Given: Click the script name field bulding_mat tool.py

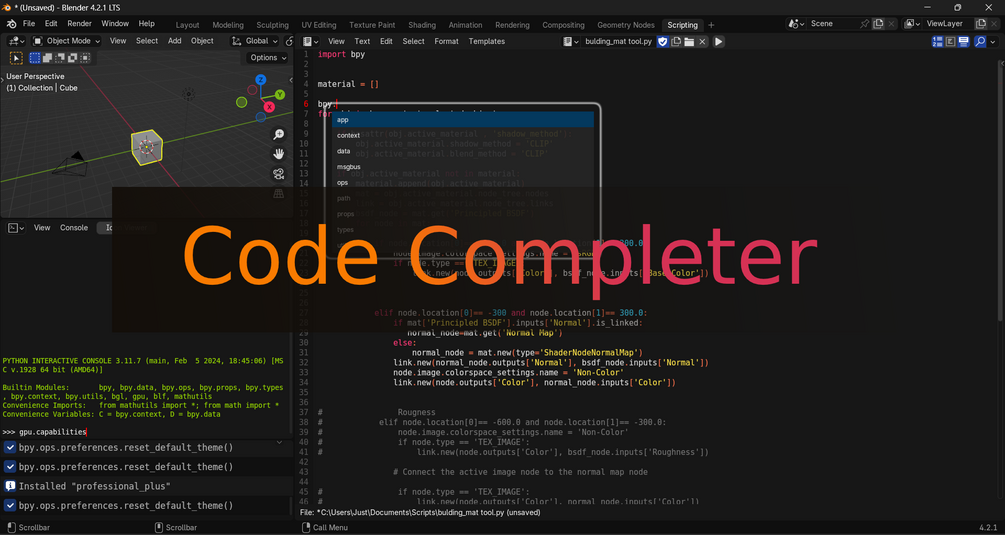Looking at the screenshot, I should click(x=618, y=42).
